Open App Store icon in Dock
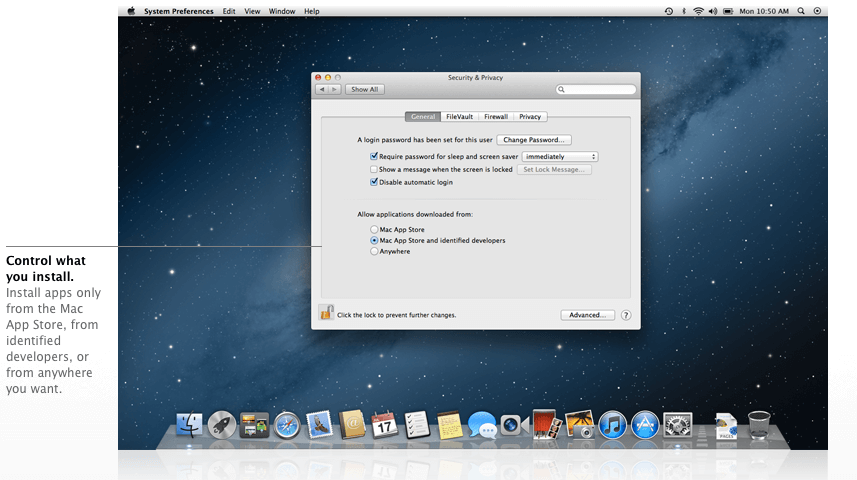Viewport: 857px width, 480px height. point(645,425)
